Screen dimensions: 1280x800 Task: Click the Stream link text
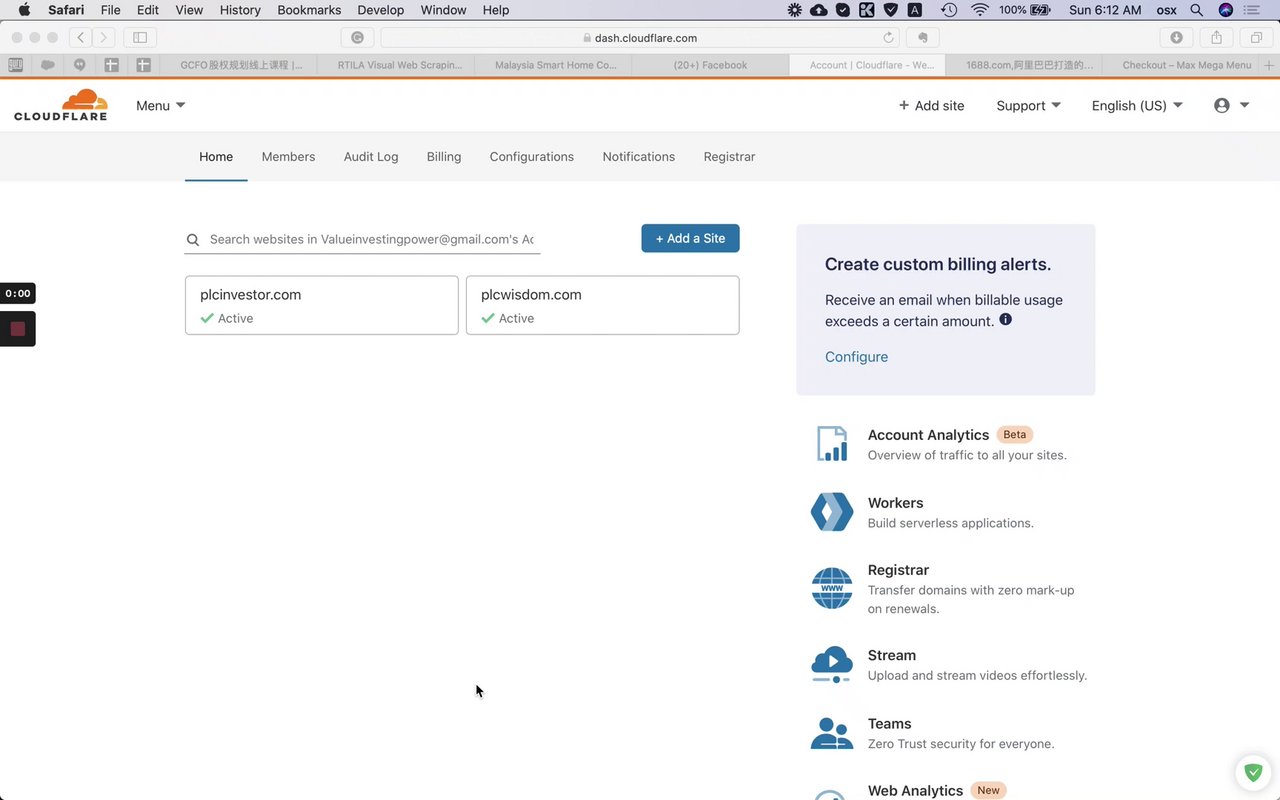pos(892,655)
